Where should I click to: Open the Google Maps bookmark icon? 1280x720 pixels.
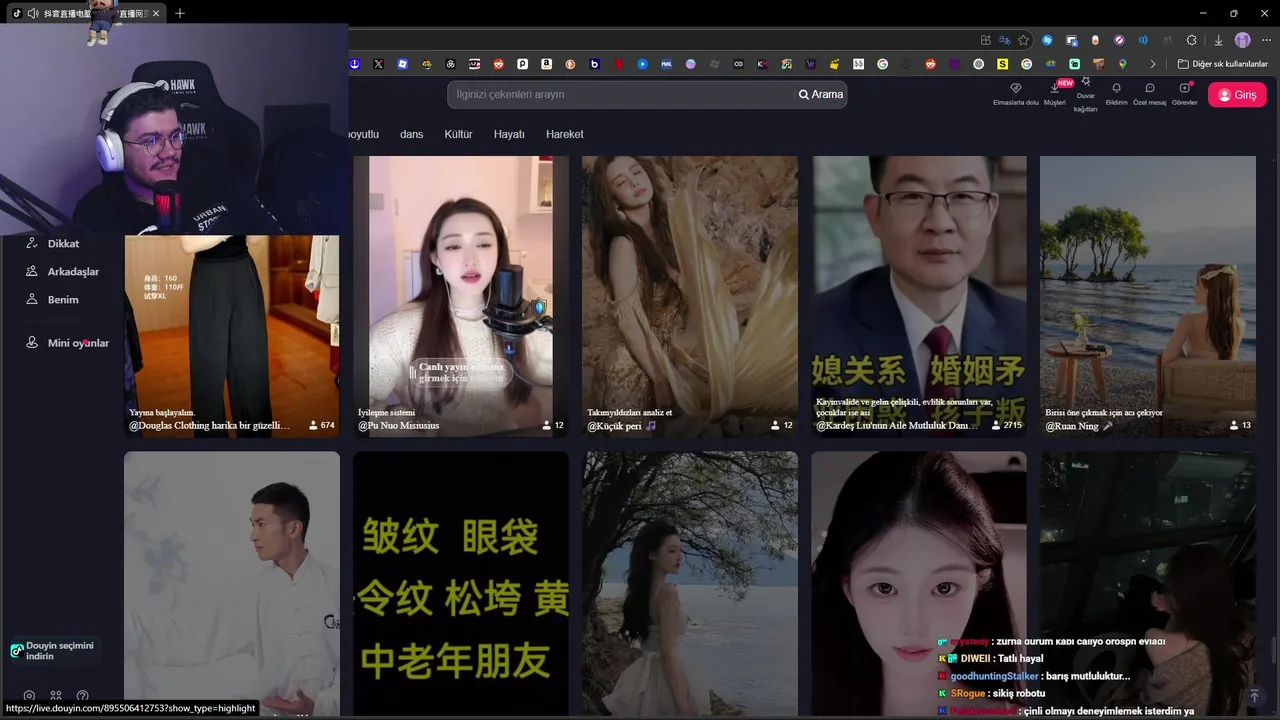click(1122, 64)
